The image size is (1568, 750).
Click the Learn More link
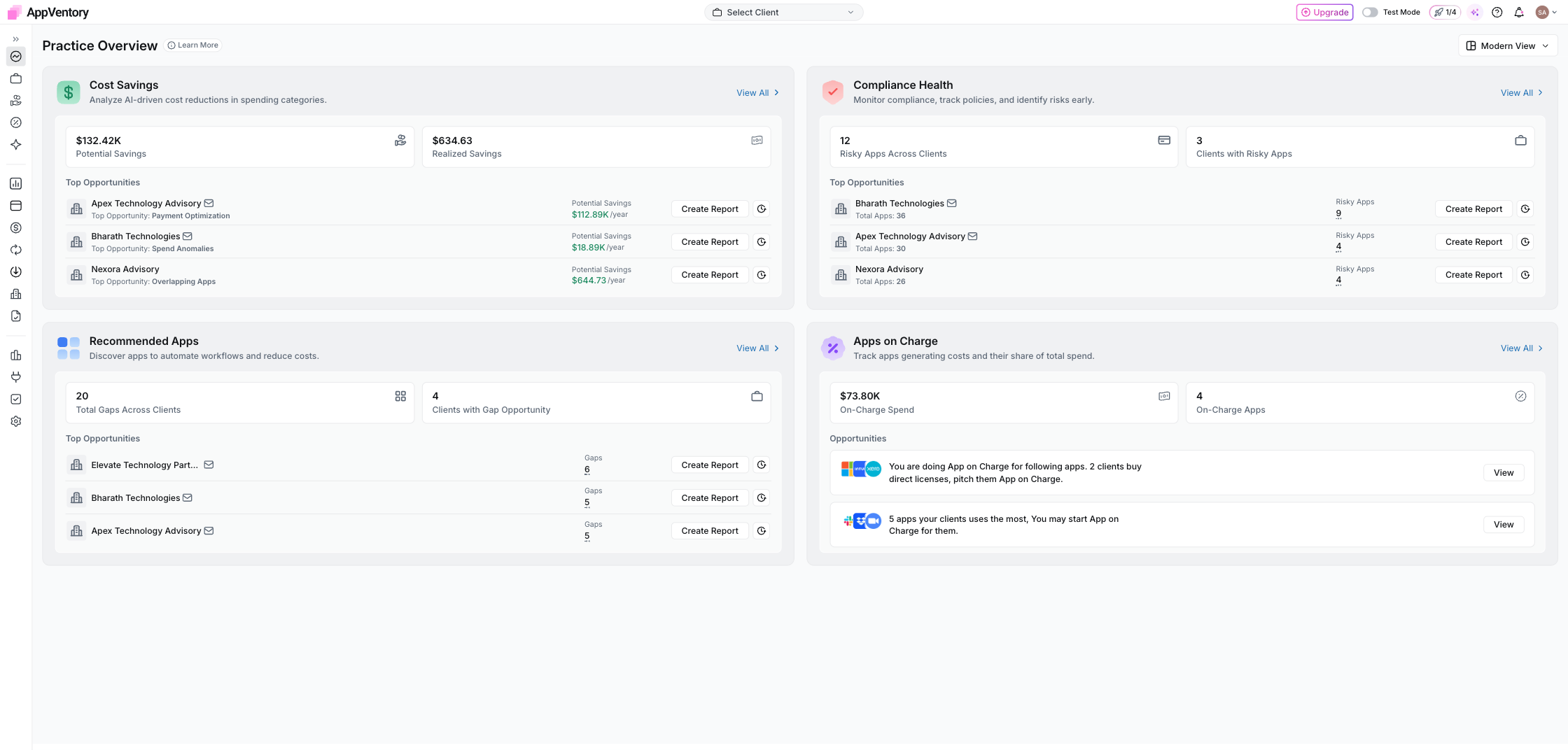(193, 45)
